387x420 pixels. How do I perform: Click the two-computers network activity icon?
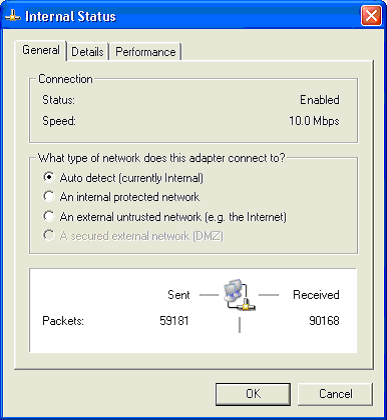point(239,295)
